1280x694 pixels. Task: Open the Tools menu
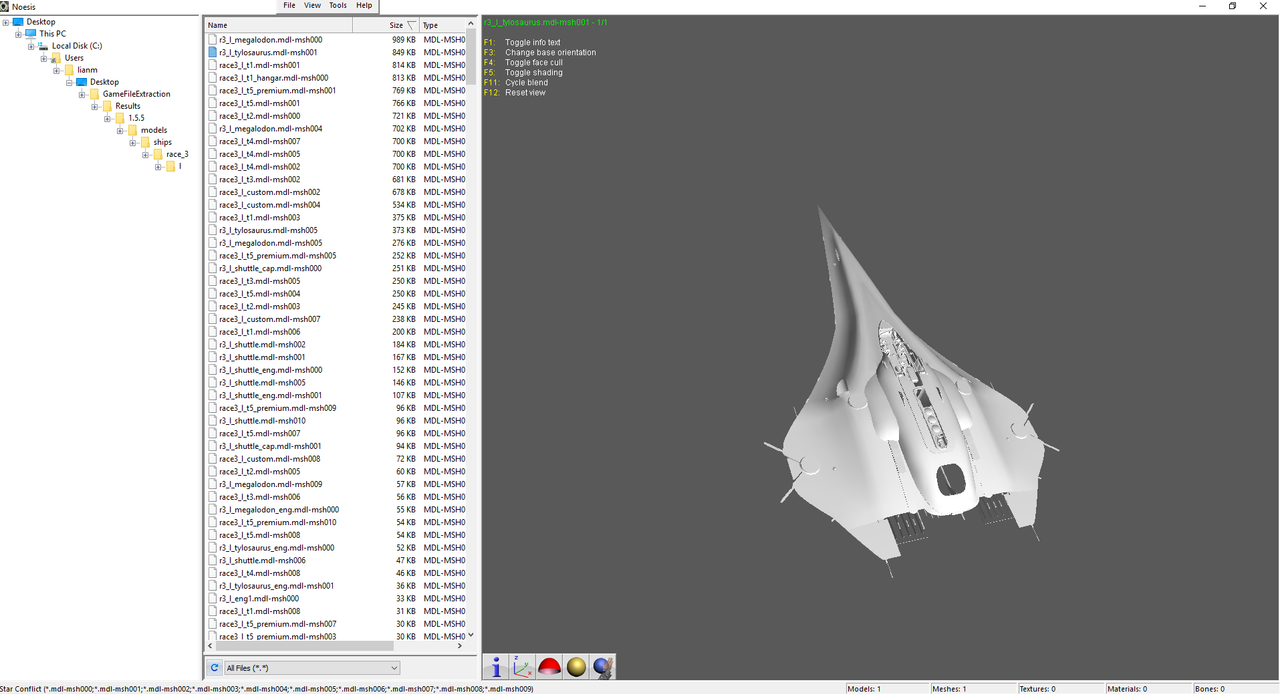tap(338, 6)
